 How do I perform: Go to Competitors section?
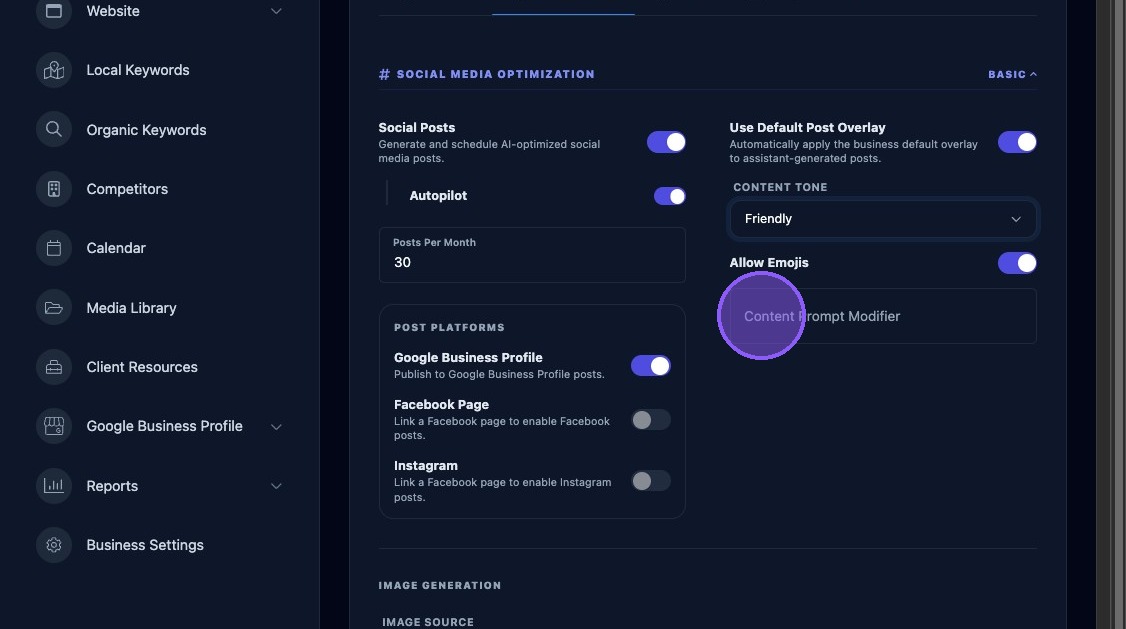[127, 189]
